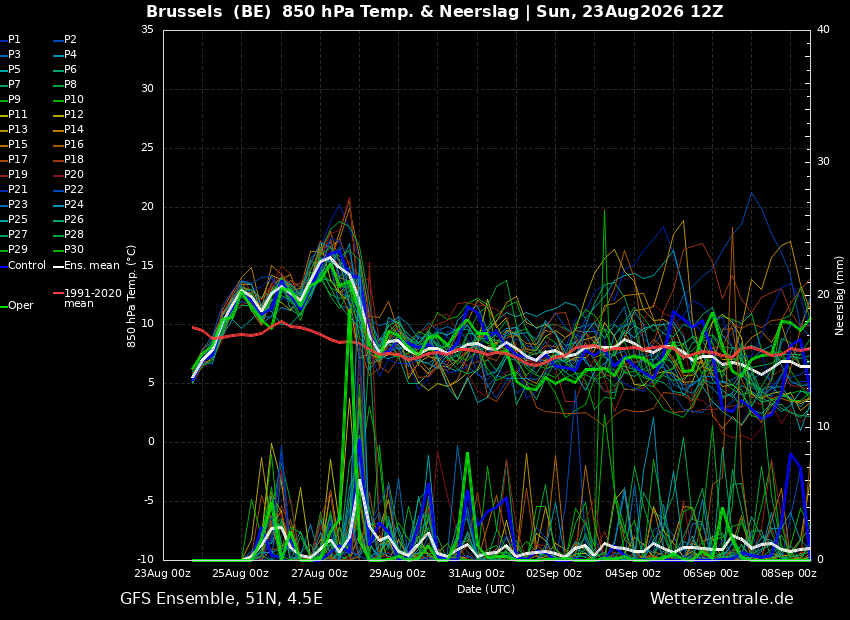Click the GFS Ensemble, 51N, 4.5E caption
Screen dimensions: 850x620
coord(221,599)
